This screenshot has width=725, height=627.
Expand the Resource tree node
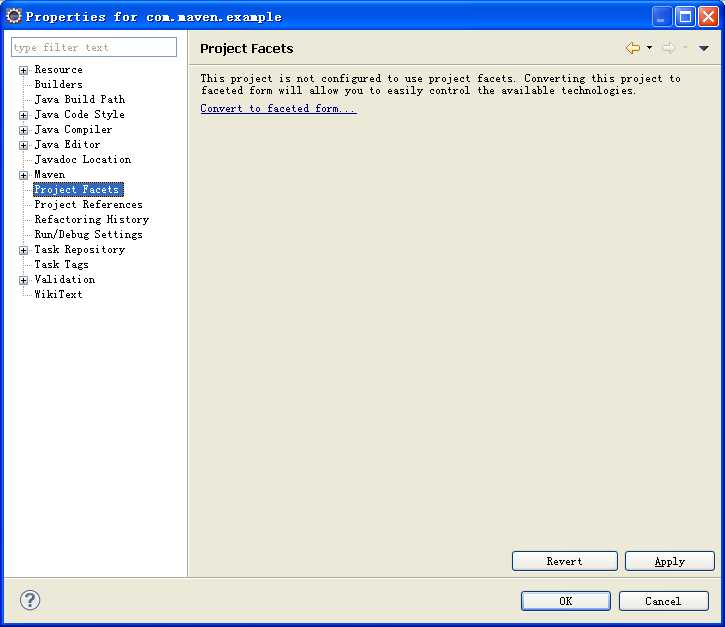23,70
